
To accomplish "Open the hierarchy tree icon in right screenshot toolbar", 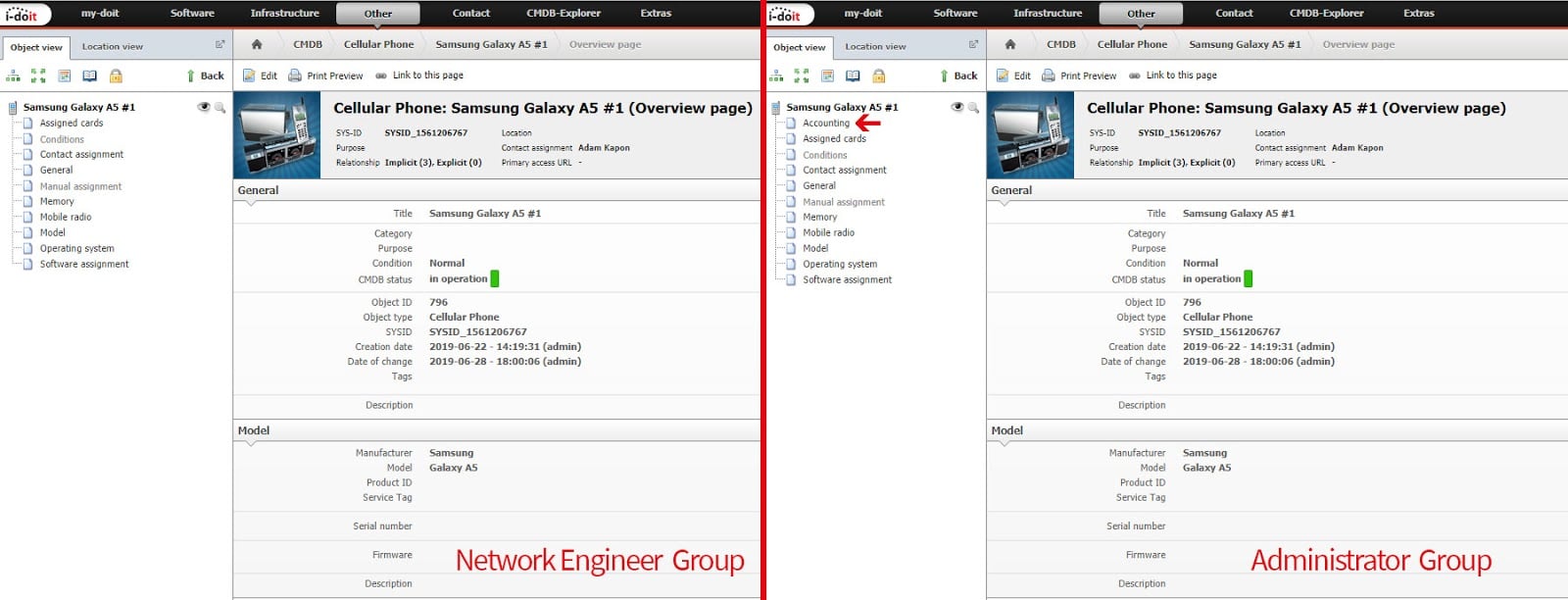I will [777, 75].
